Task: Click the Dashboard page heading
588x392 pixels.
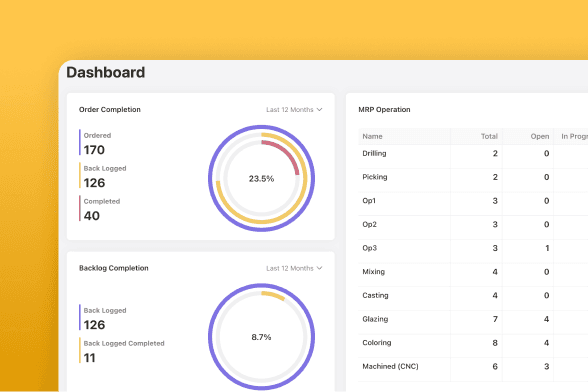Action: (106, 72)
